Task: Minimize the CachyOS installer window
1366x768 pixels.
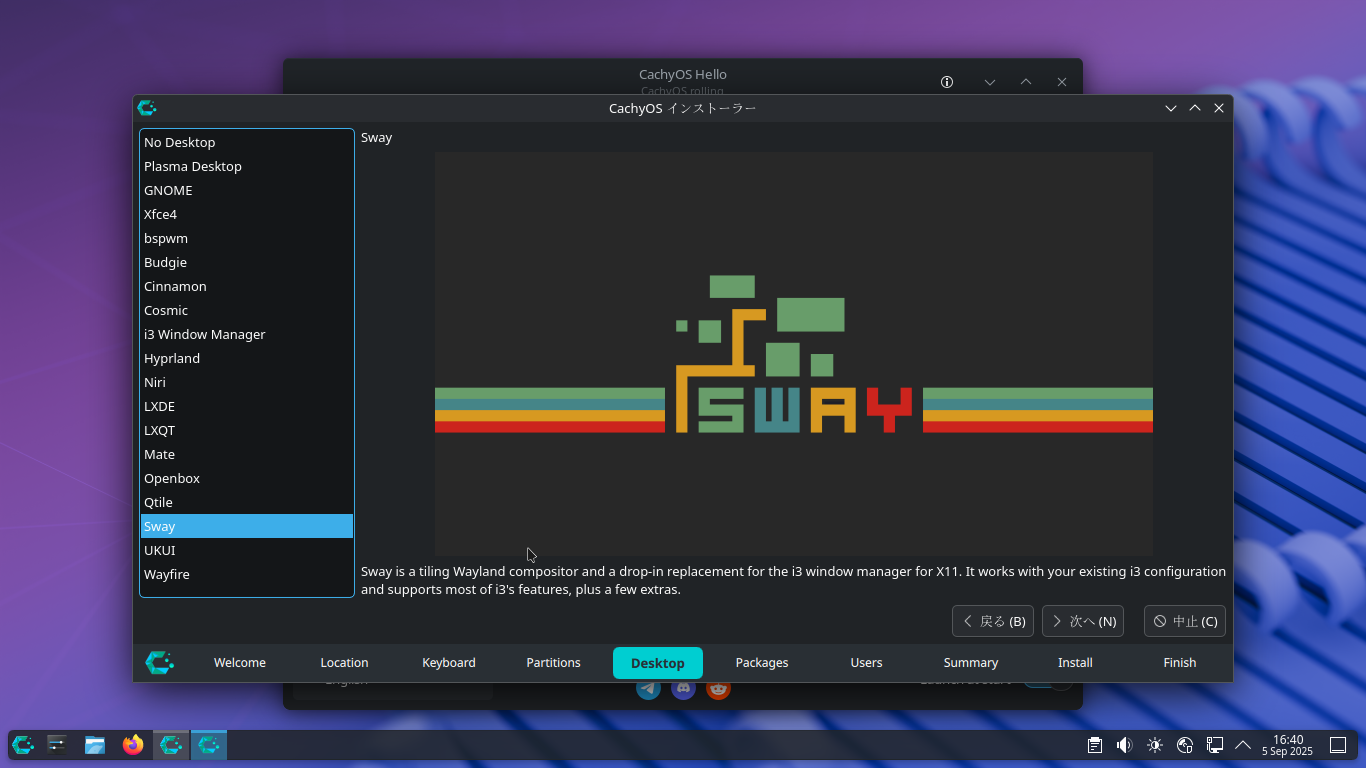Action: (1171, 108)
